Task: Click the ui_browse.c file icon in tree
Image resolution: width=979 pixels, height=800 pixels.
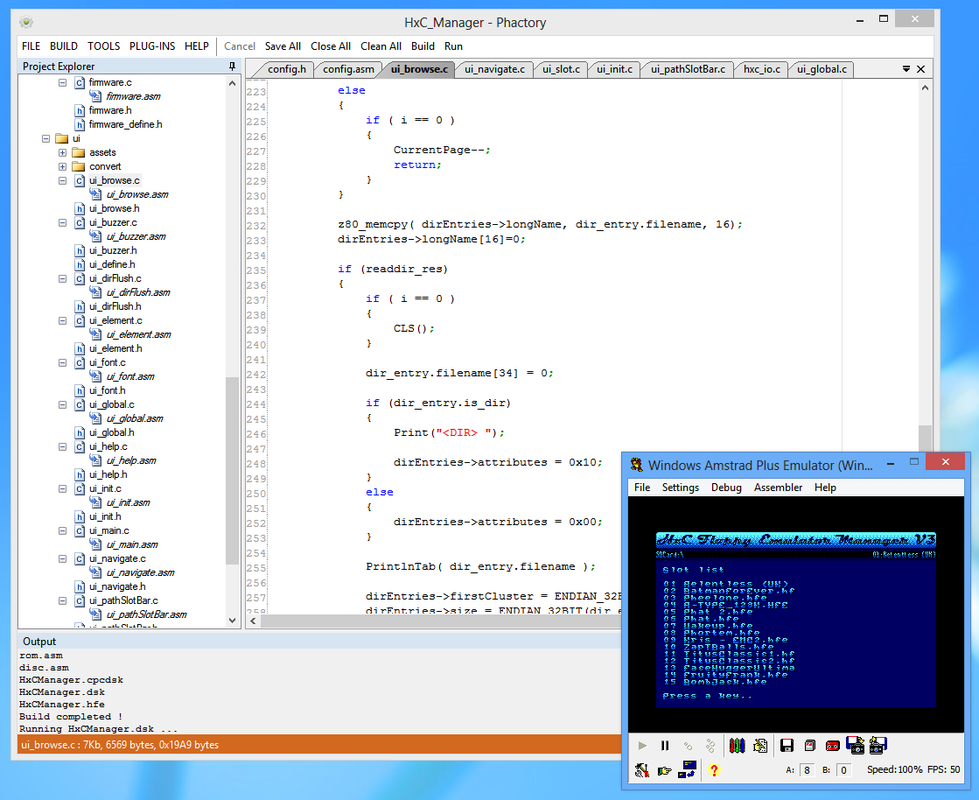Action: (x=80, y=180)
